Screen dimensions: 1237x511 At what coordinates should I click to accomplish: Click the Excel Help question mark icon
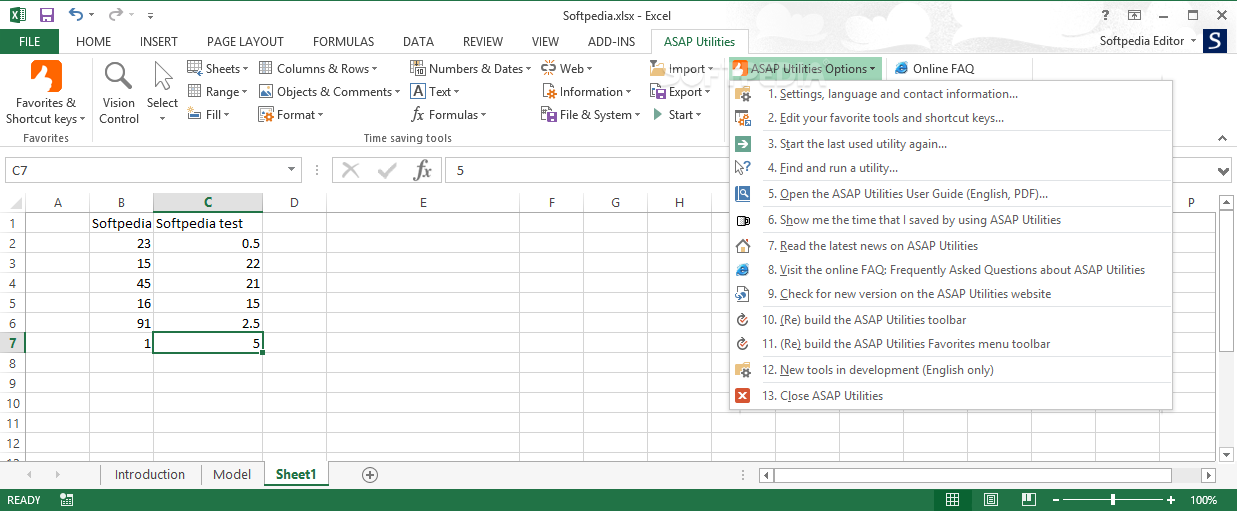(x=1105, y=15)
